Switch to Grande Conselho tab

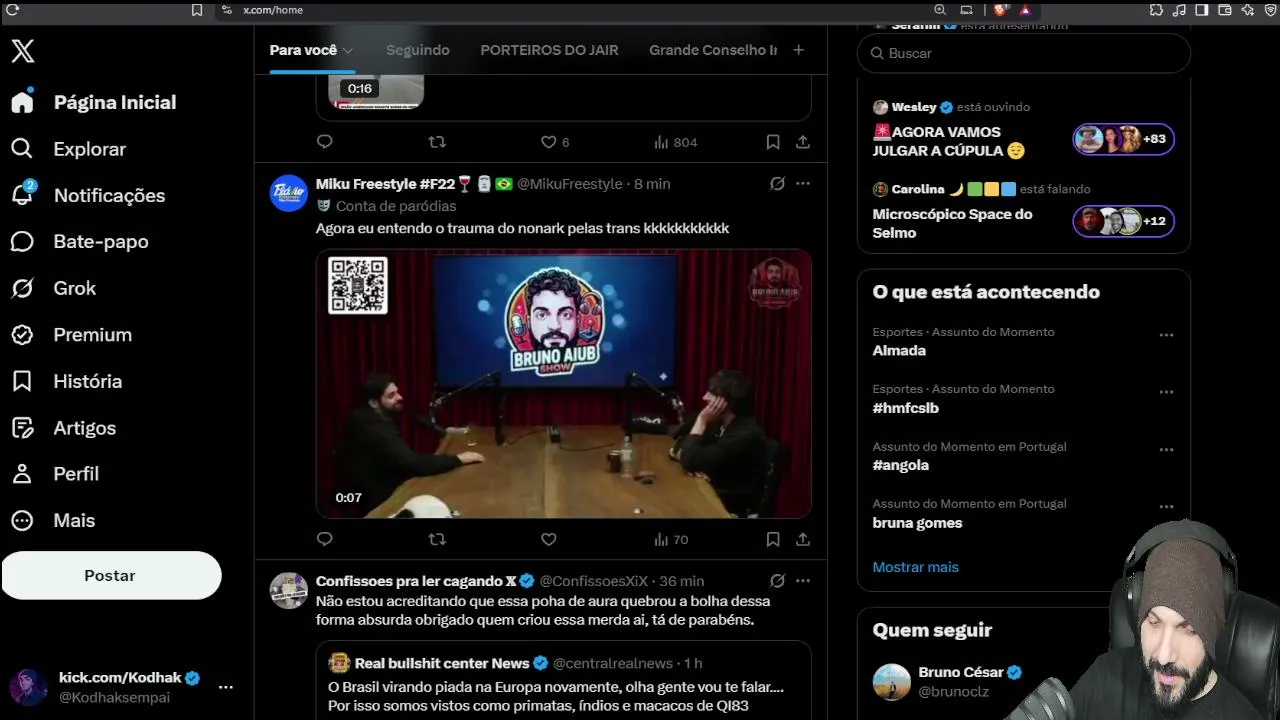(x=713, y=50)
